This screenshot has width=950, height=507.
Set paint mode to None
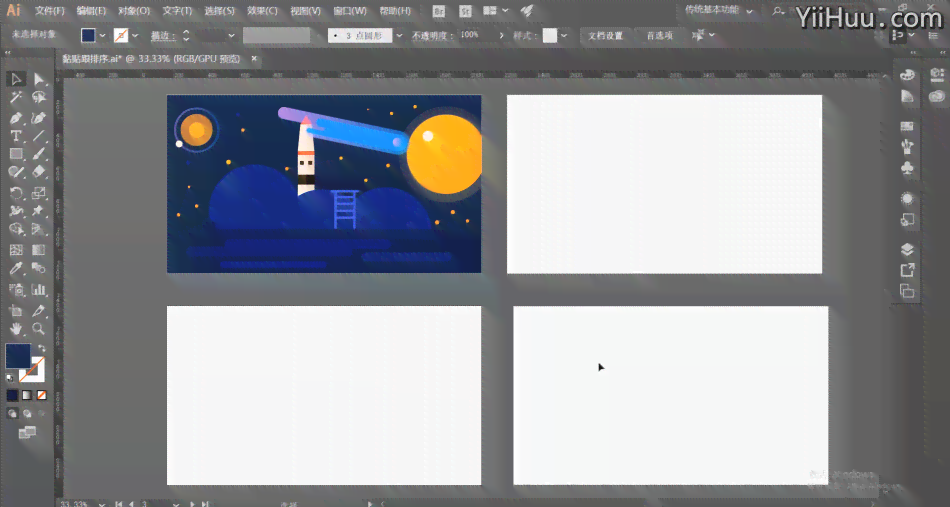(x=42, y=396)
